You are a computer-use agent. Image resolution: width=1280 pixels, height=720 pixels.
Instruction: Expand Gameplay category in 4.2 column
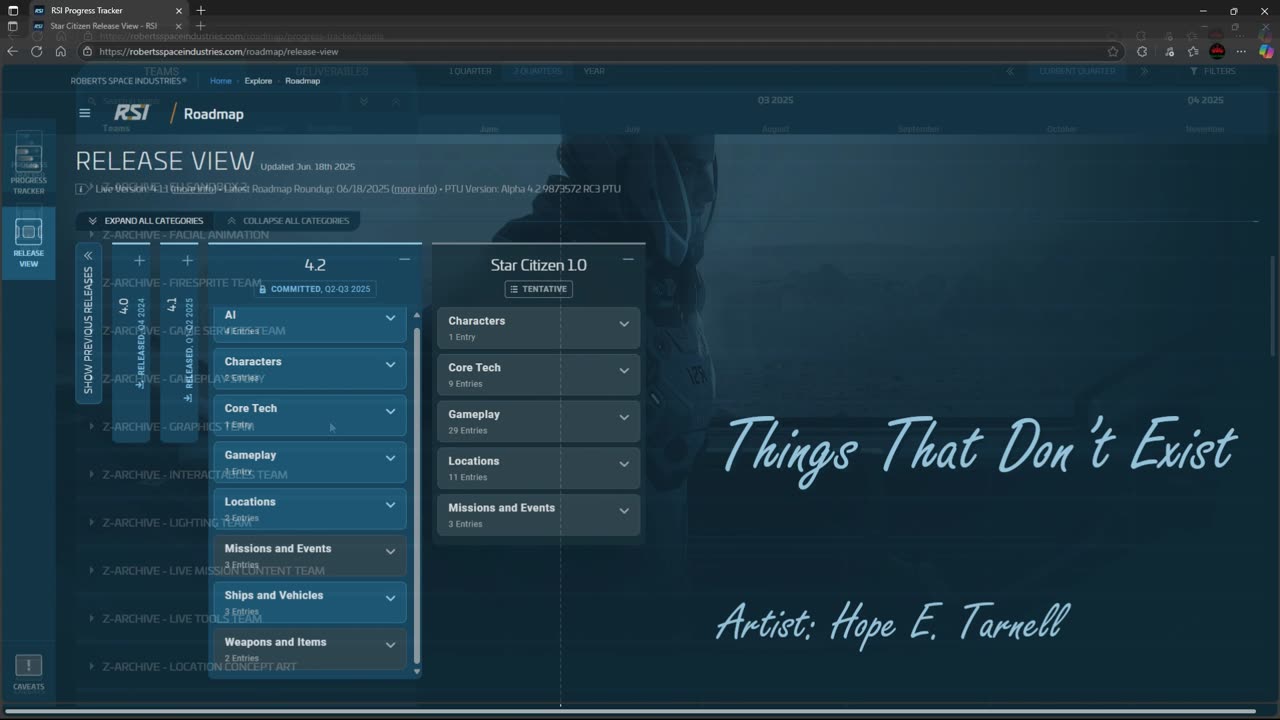310,462
